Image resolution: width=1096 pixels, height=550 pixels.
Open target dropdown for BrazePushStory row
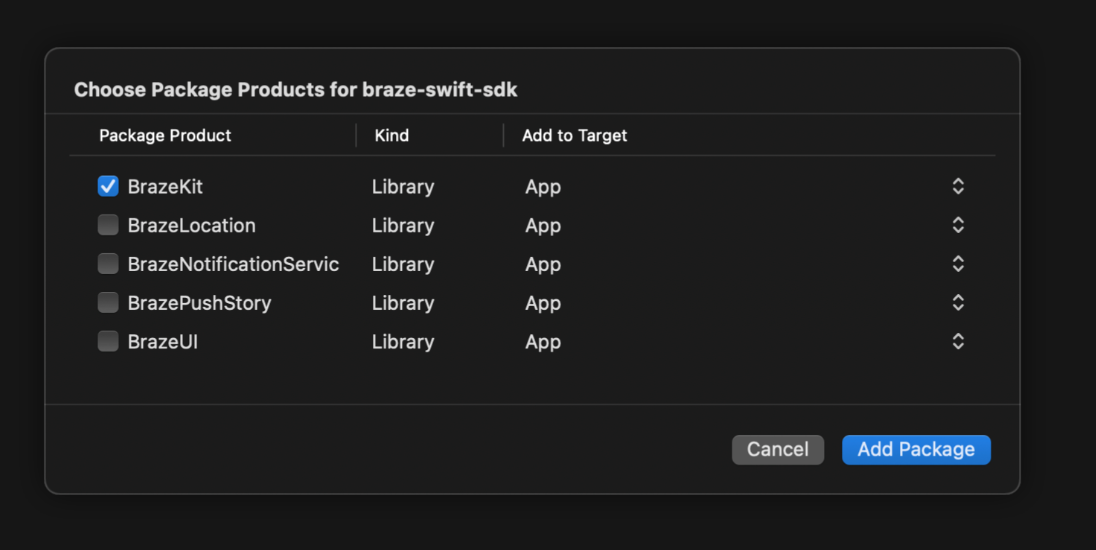(x=958, y=303)
